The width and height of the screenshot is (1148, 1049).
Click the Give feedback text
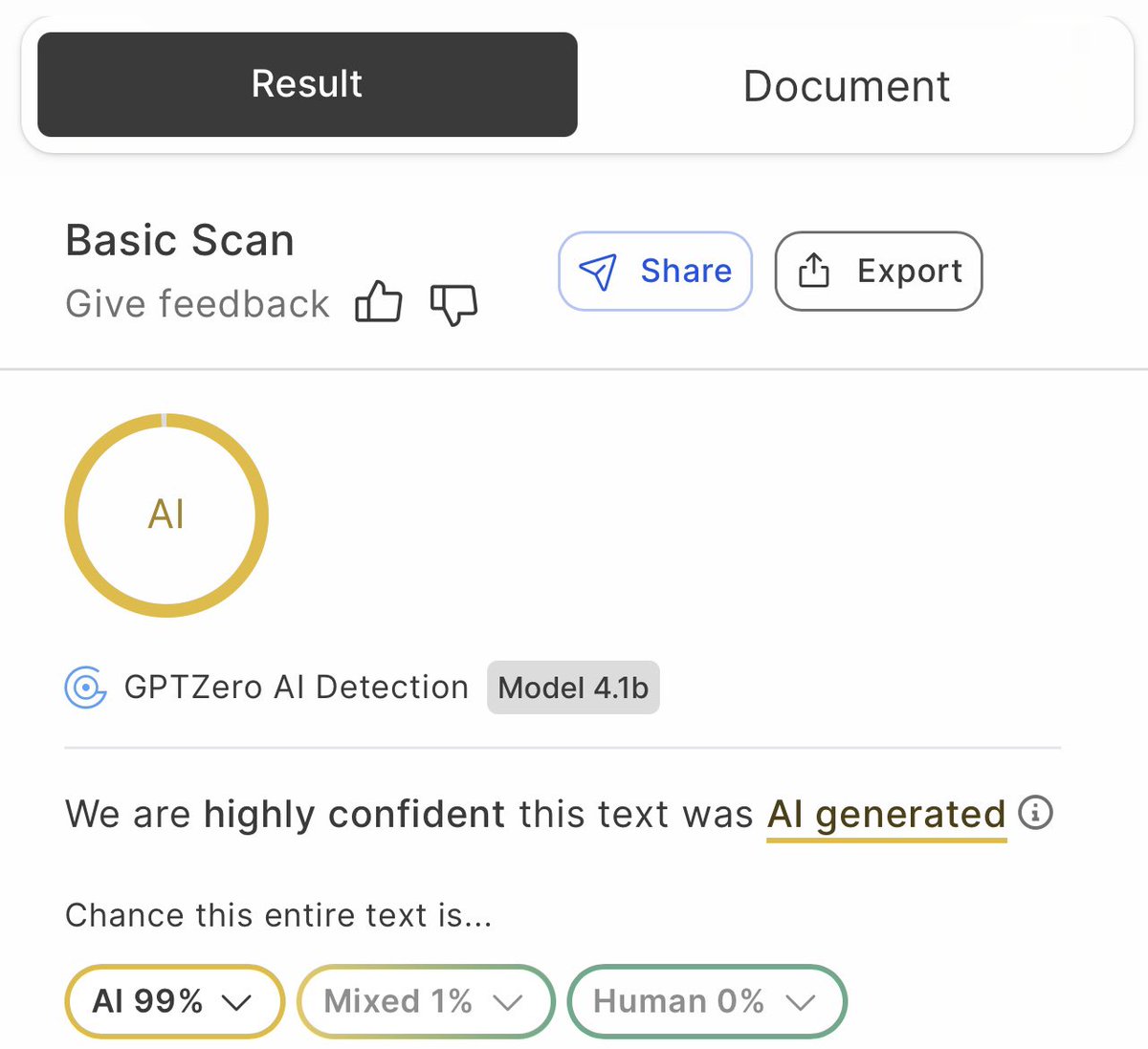197,304
